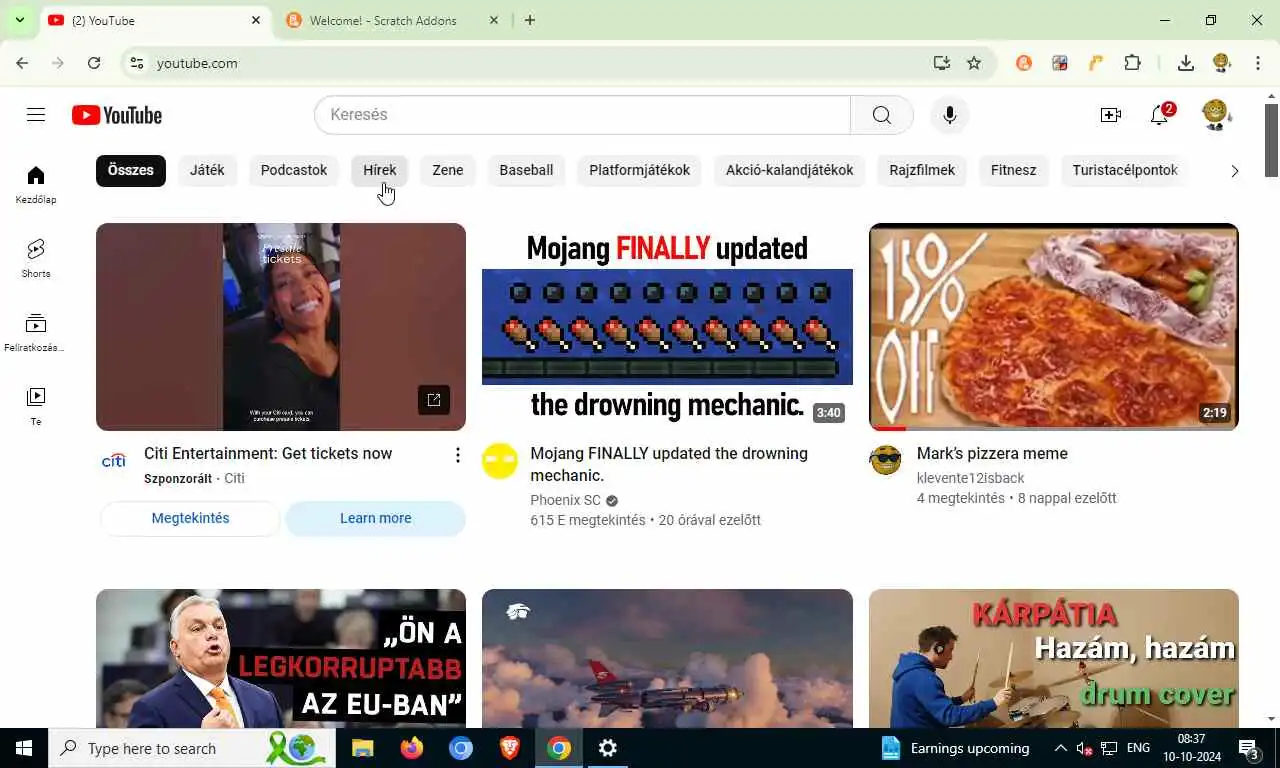Screen dimensions: 1280x768
Task: Click the YouTube logo
Action: (x=117, y=115)
